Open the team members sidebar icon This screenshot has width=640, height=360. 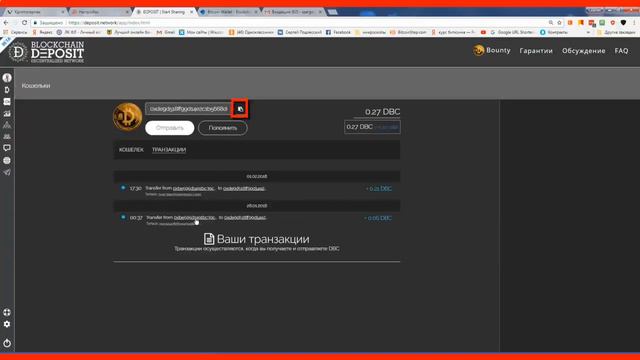pos(7,136)
